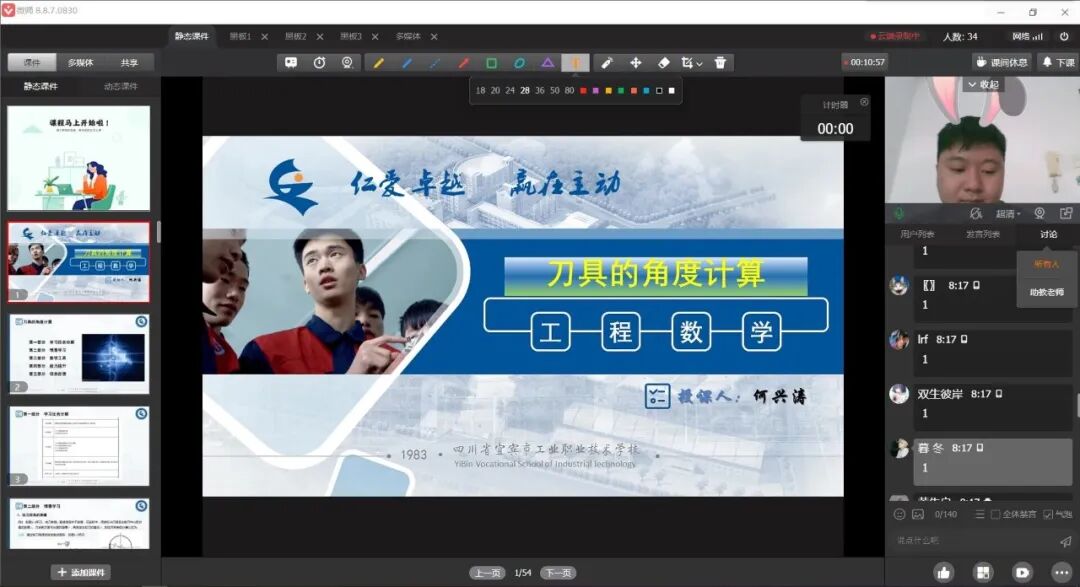
Task: Select the laser pointer tool
Action: 607,63
